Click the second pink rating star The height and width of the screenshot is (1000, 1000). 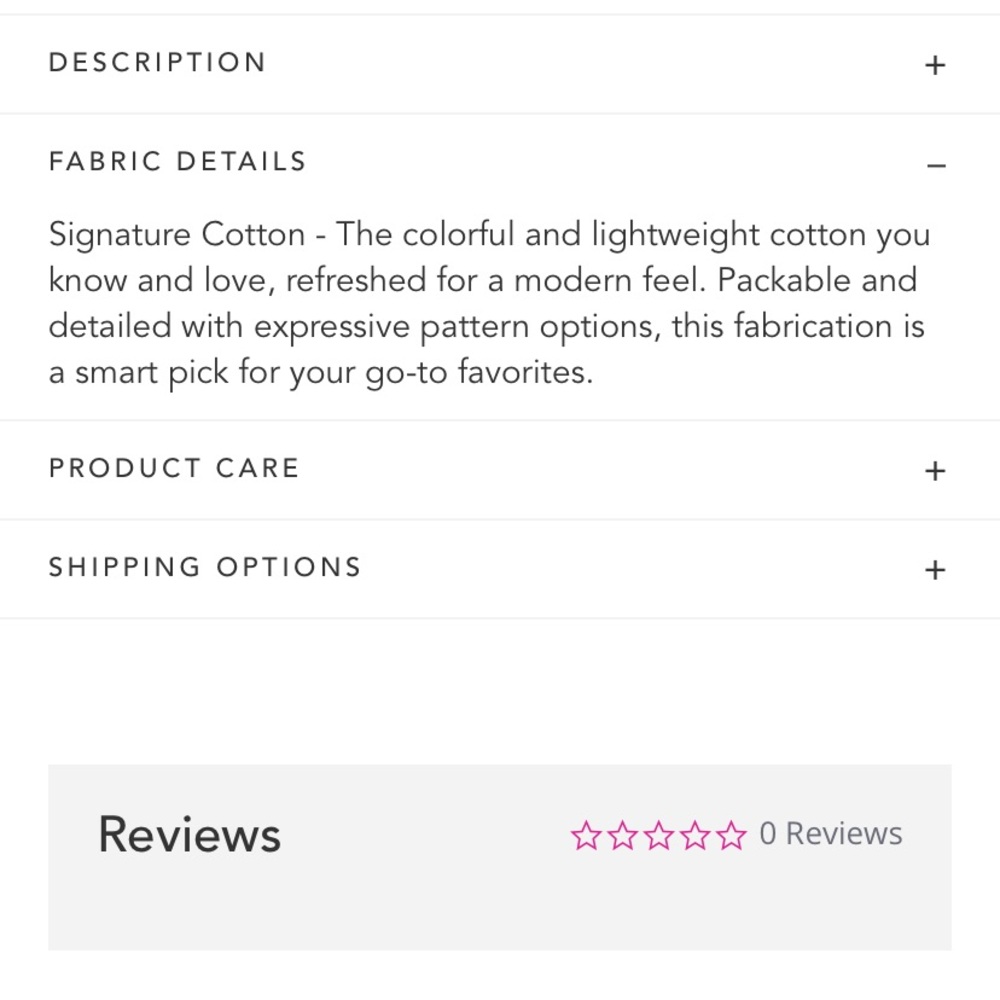click(x=622, y=835)
